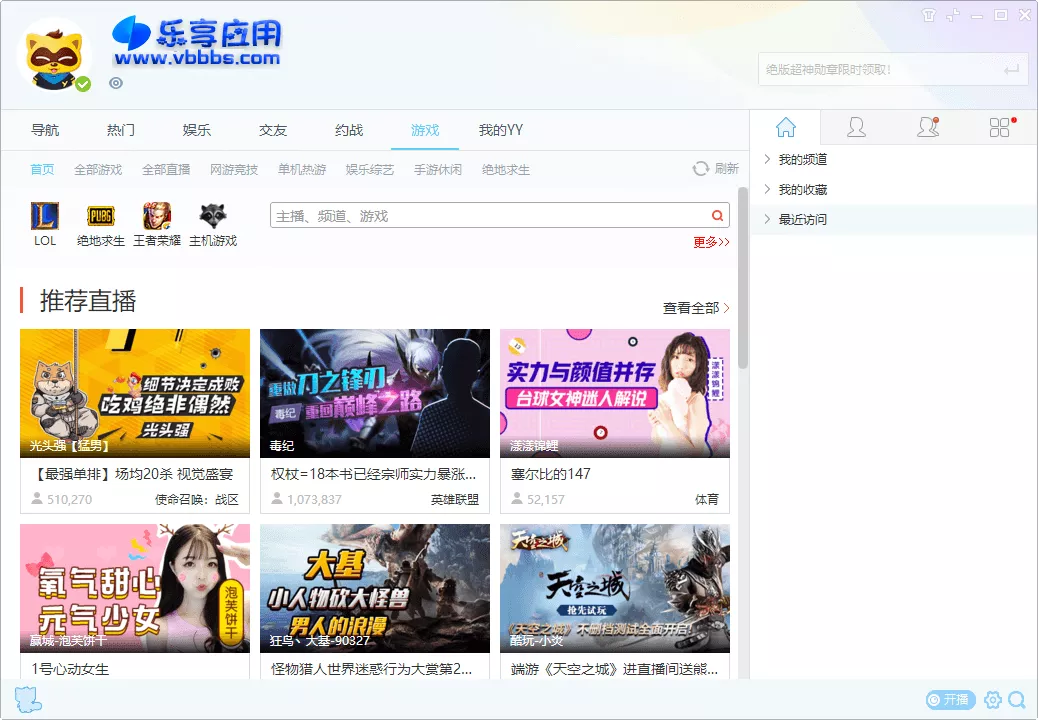Click the search magnifier at bottom right

(x=1019, y=700)
